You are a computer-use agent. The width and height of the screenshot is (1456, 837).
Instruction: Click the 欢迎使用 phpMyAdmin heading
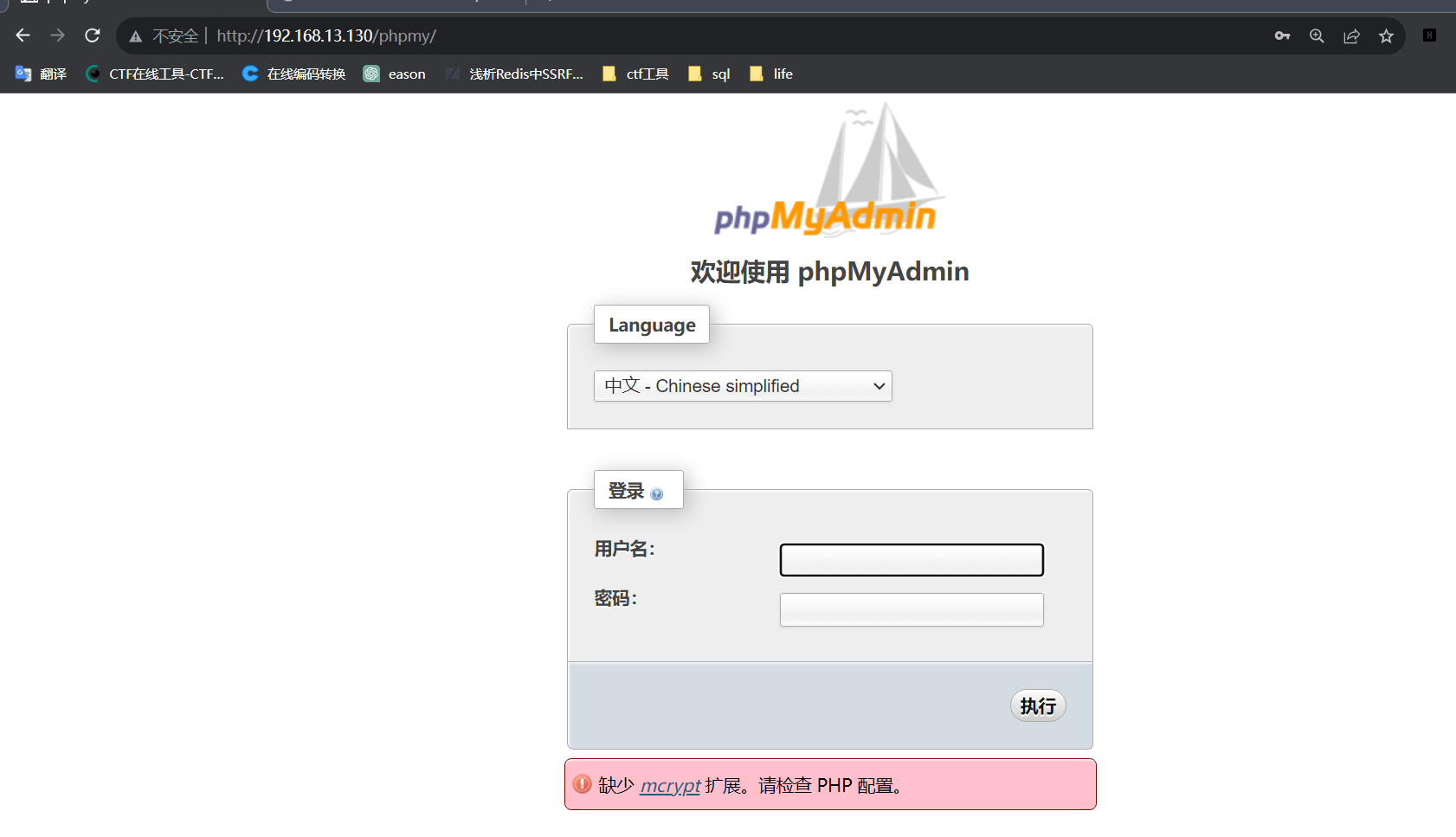[x=829, y=272]
